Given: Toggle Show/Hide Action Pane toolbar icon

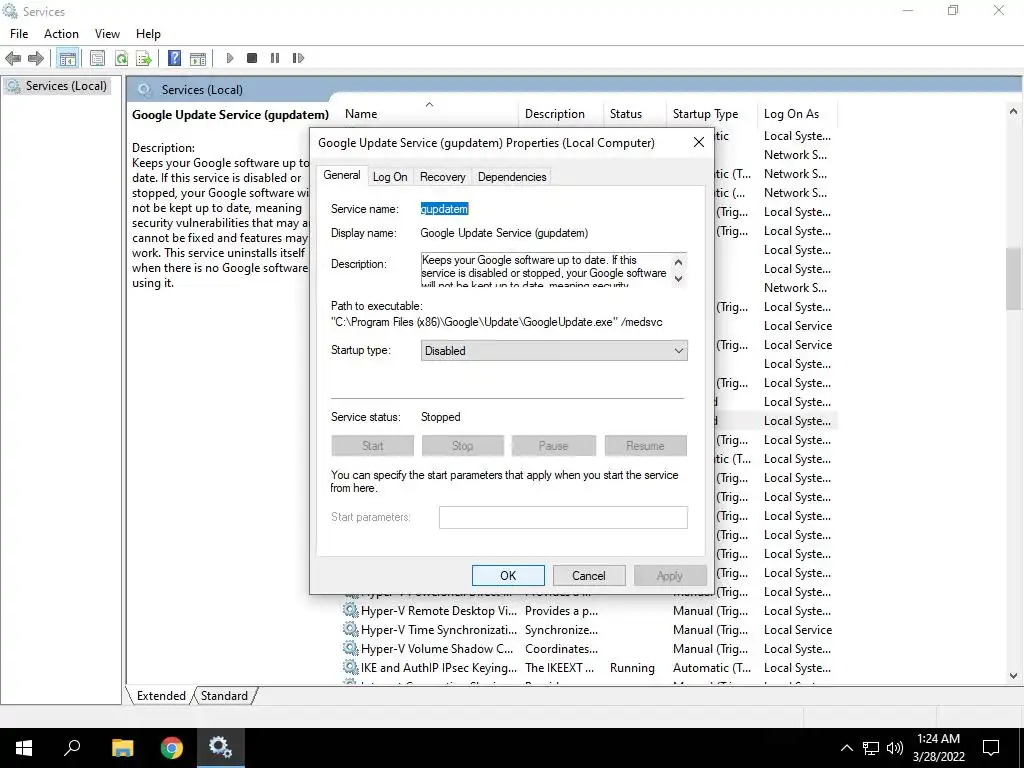Looking at the screenshot, I should [198, 58].
